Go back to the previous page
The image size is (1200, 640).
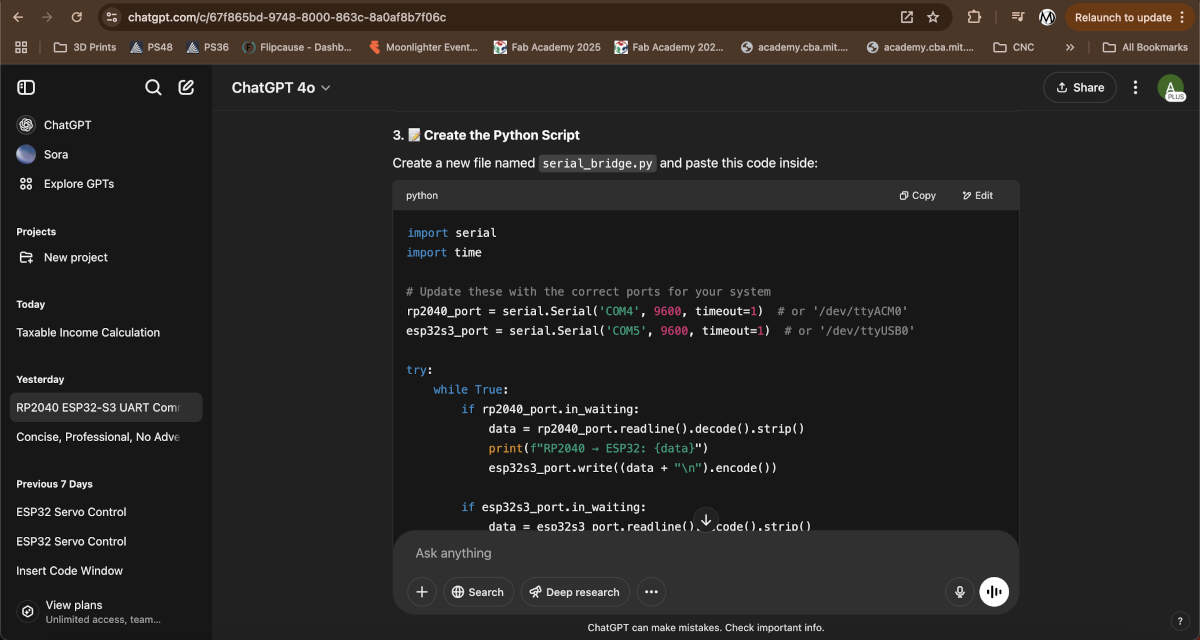click(x=18, y=17)
